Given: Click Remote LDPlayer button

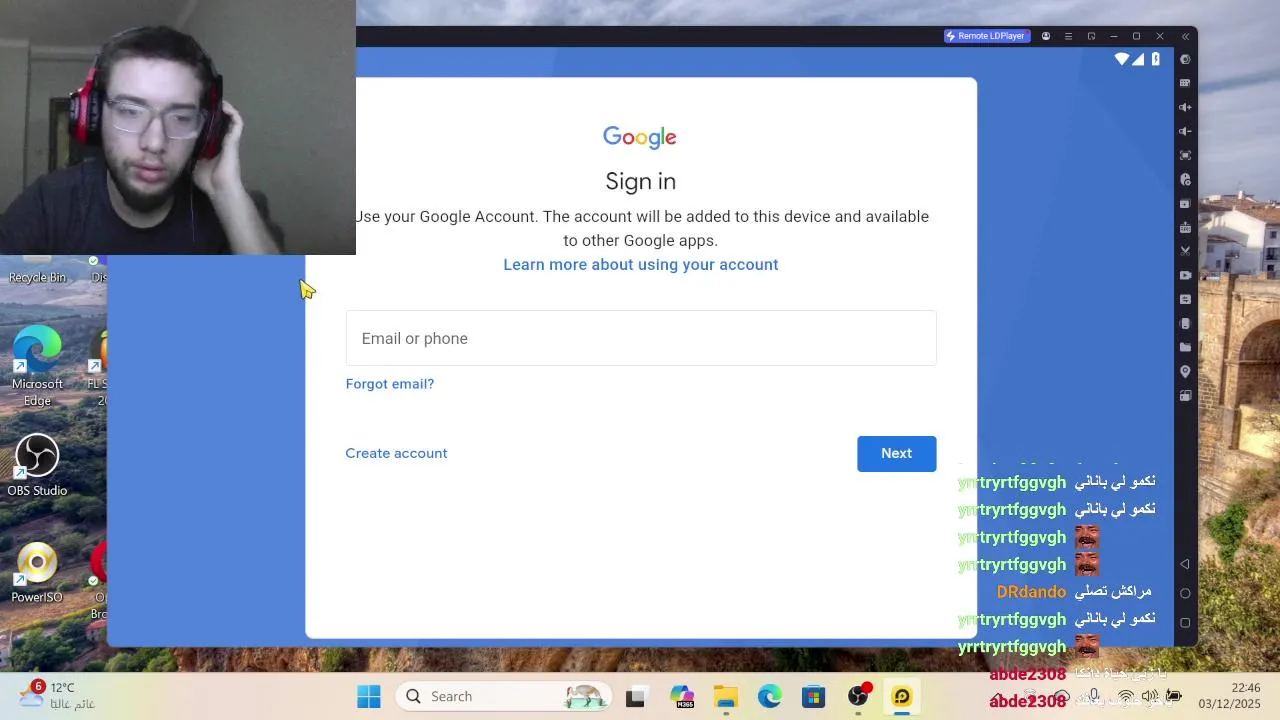Looking at the screenshot, I should click(986, 36).
